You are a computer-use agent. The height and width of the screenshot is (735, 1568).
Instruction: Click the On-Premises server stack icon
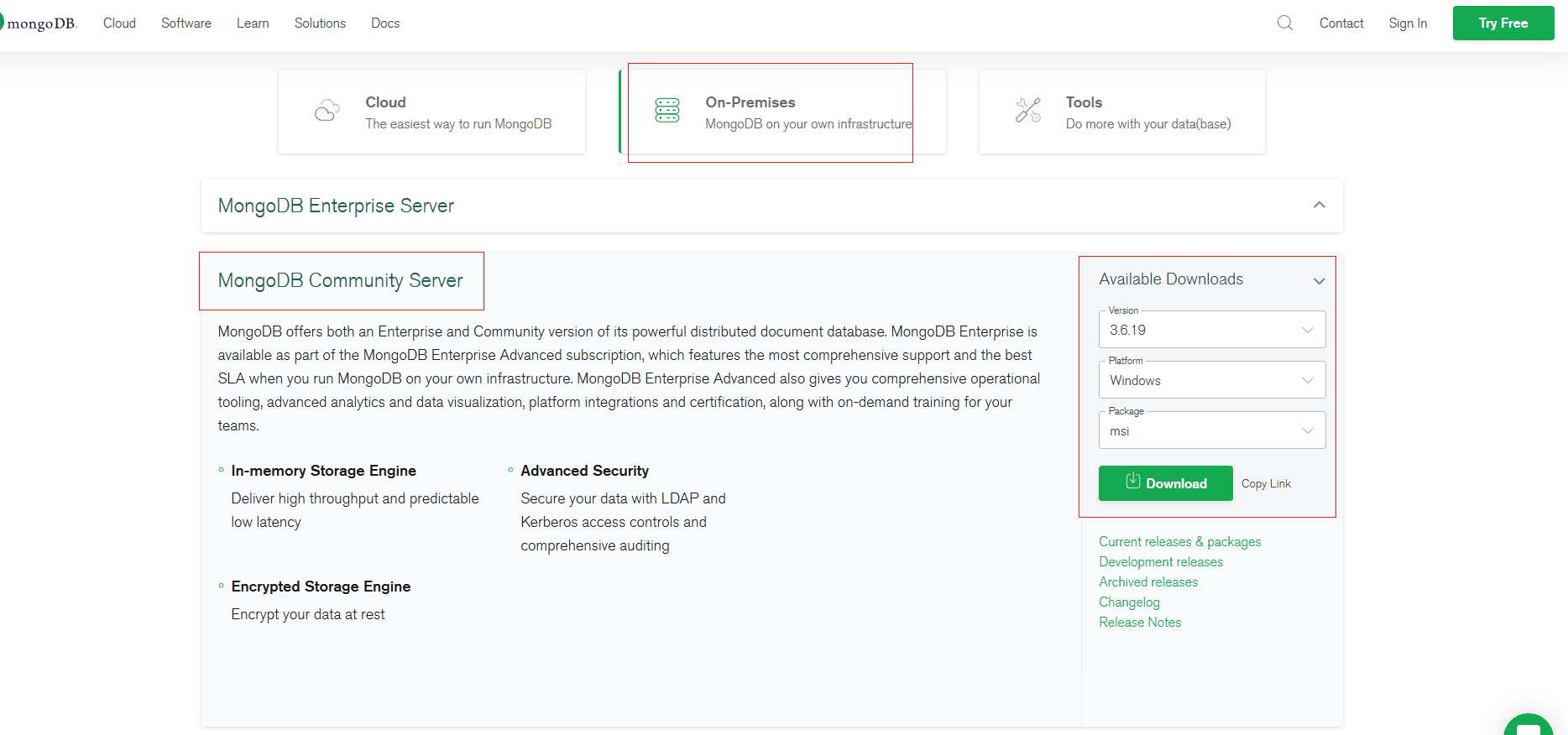click(667, 111)
